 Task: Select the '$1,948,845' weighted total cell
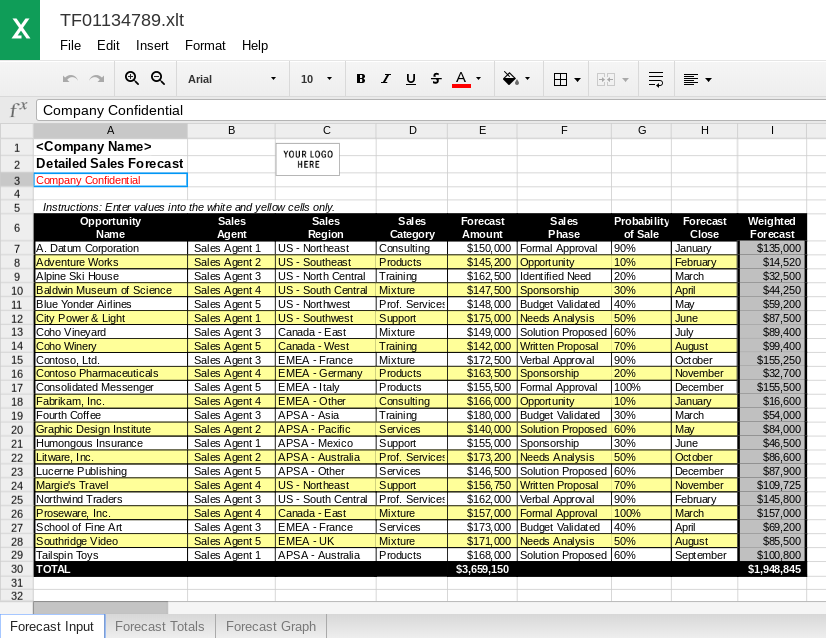pos(772,570)
